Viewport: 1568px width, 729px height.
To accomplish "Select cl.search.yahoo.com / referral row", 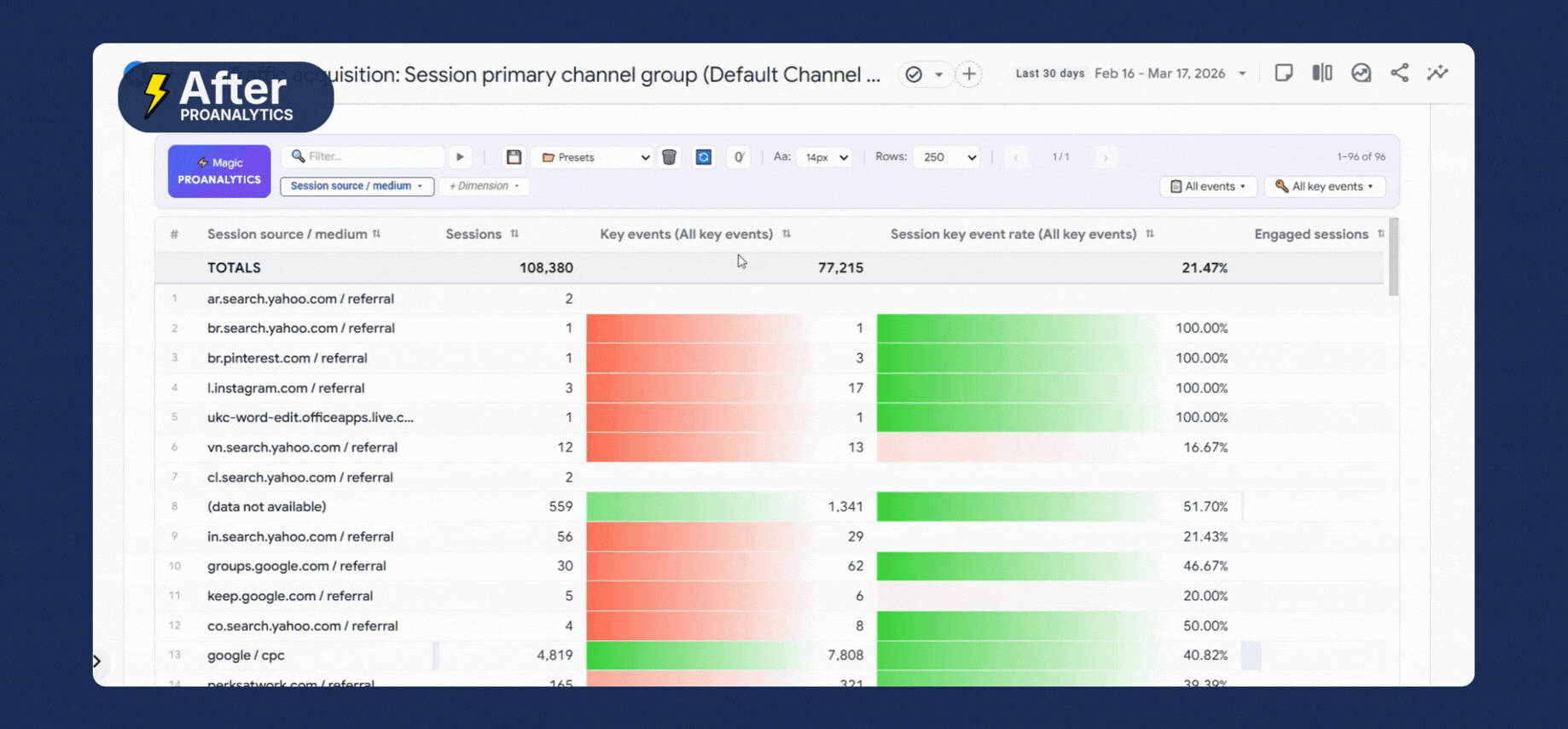I will tap(769, 477).
